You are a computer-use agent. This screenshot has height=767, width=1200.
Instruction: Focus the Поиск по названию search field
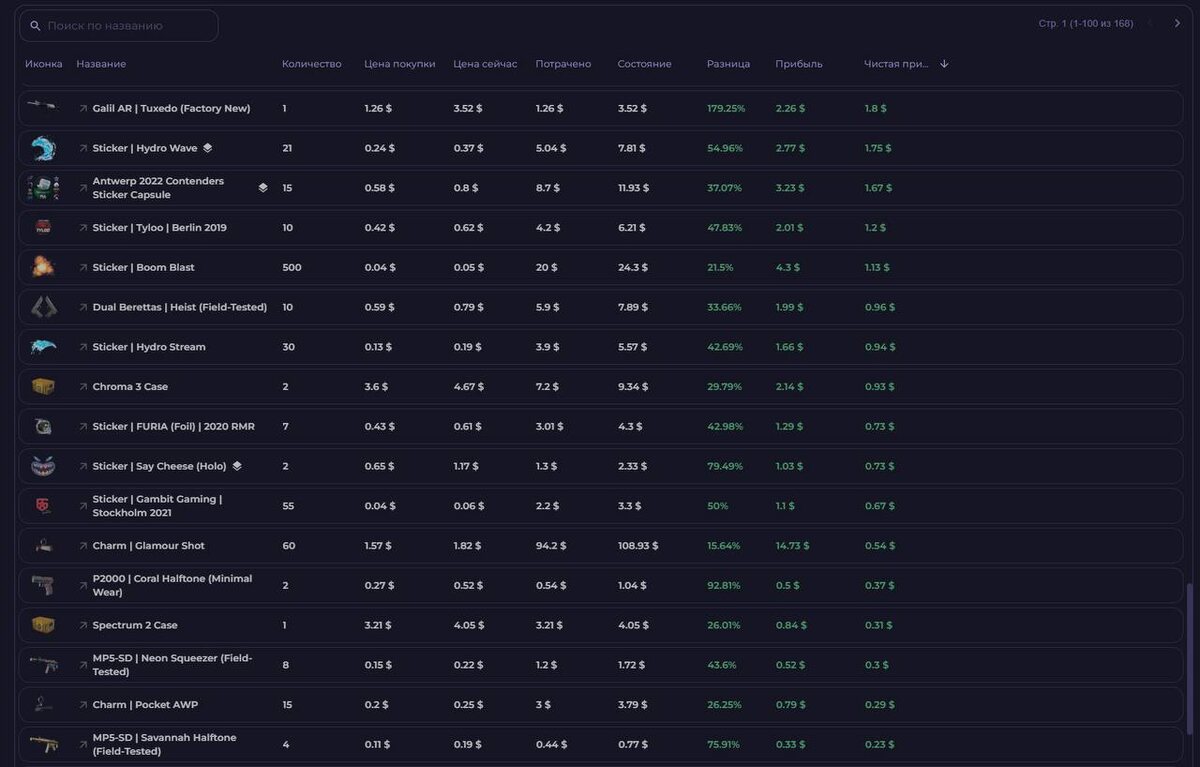tap(125, 26)
